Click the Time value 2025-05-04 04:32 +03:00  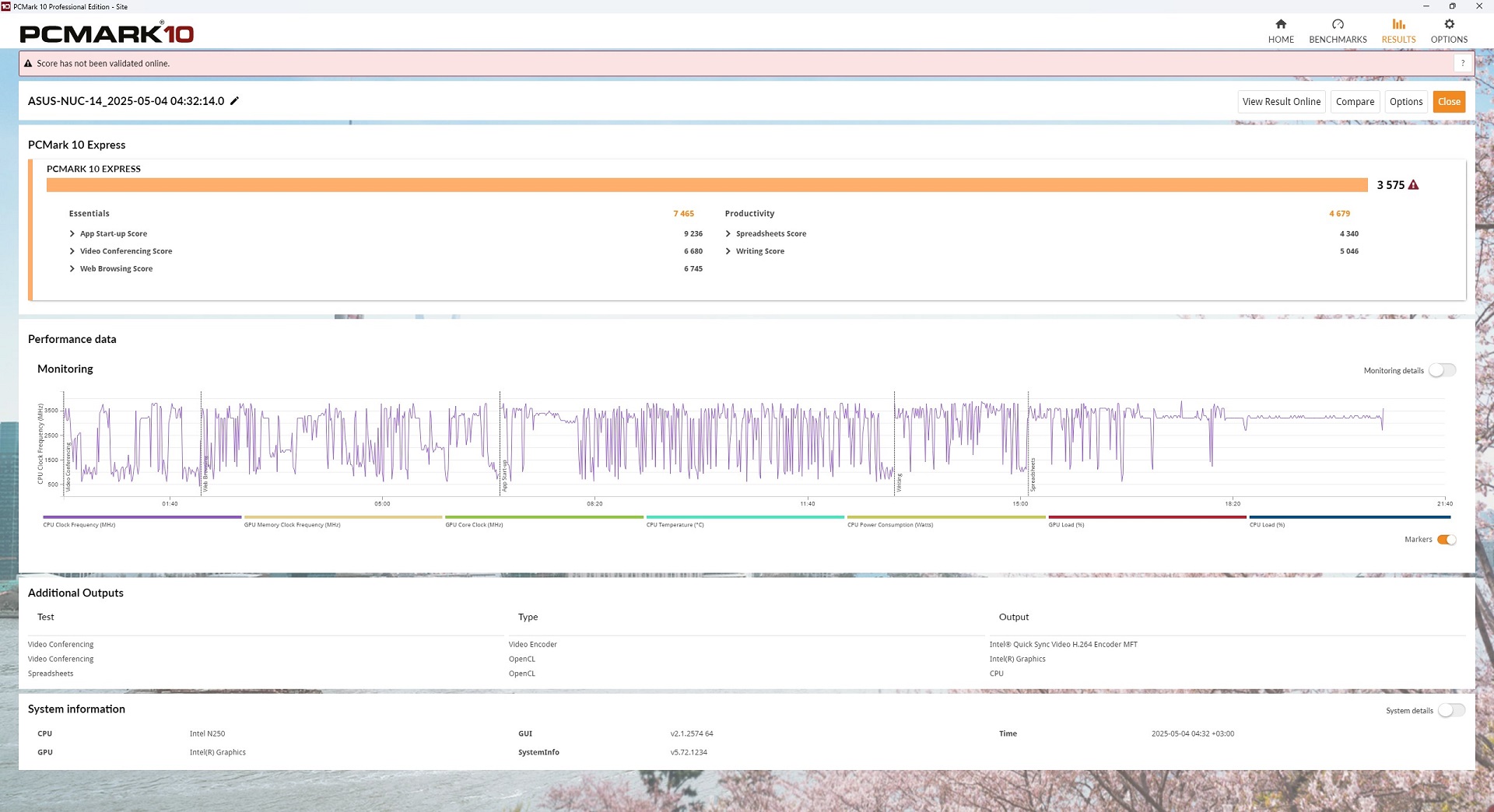[1192, 734]
